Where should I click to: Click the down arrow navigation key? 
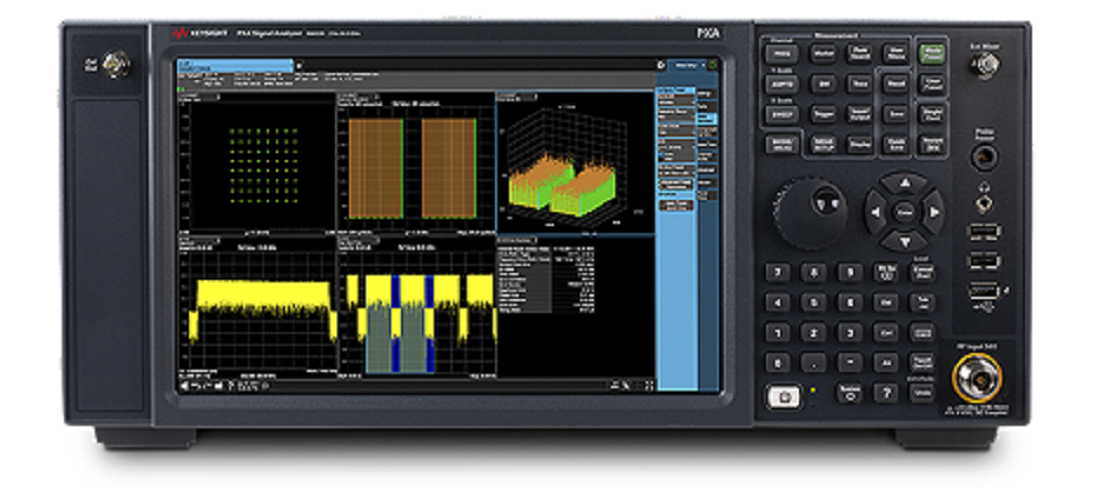pyautogui.click(x=904, y=241)
